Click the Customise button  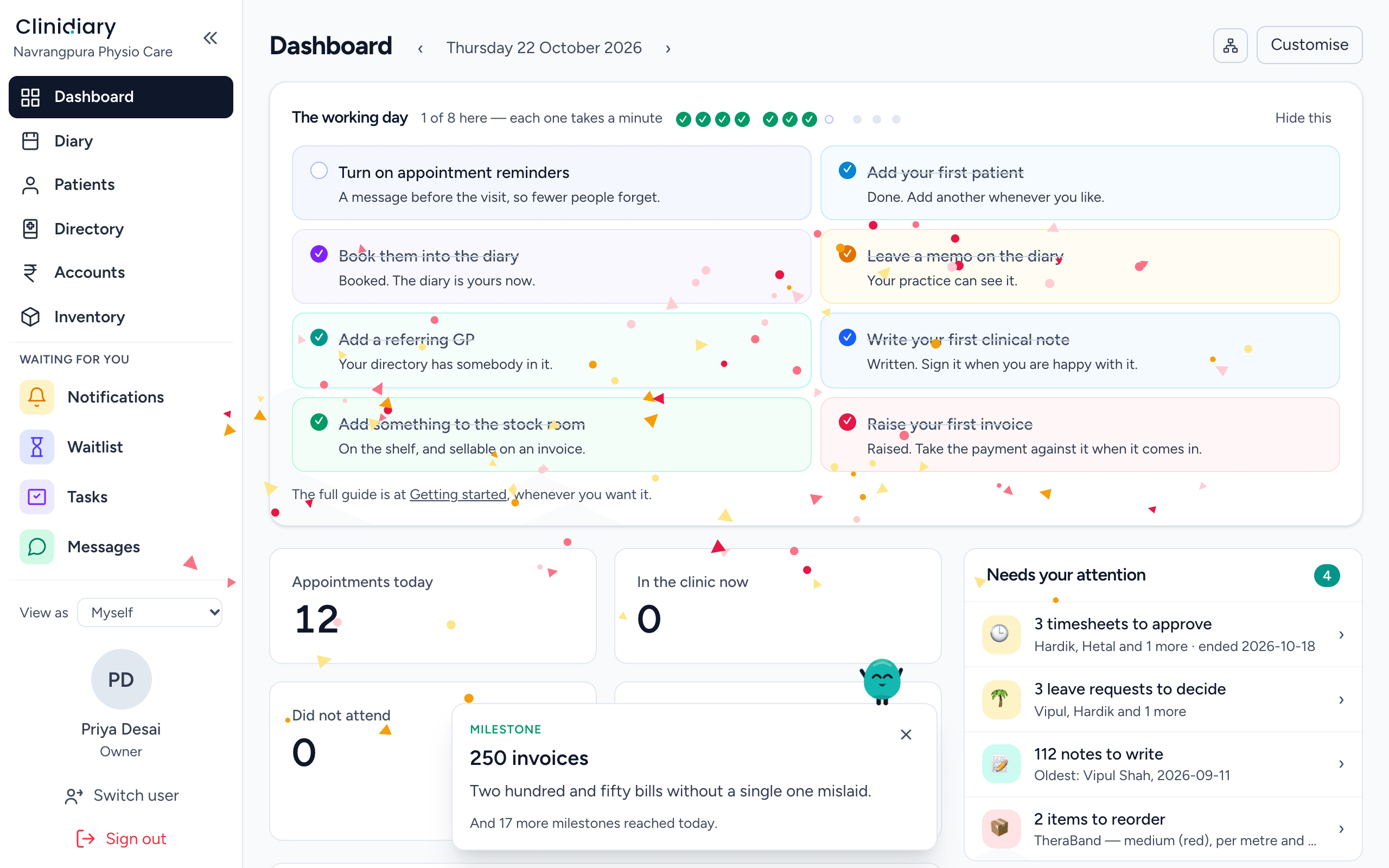1309,45
